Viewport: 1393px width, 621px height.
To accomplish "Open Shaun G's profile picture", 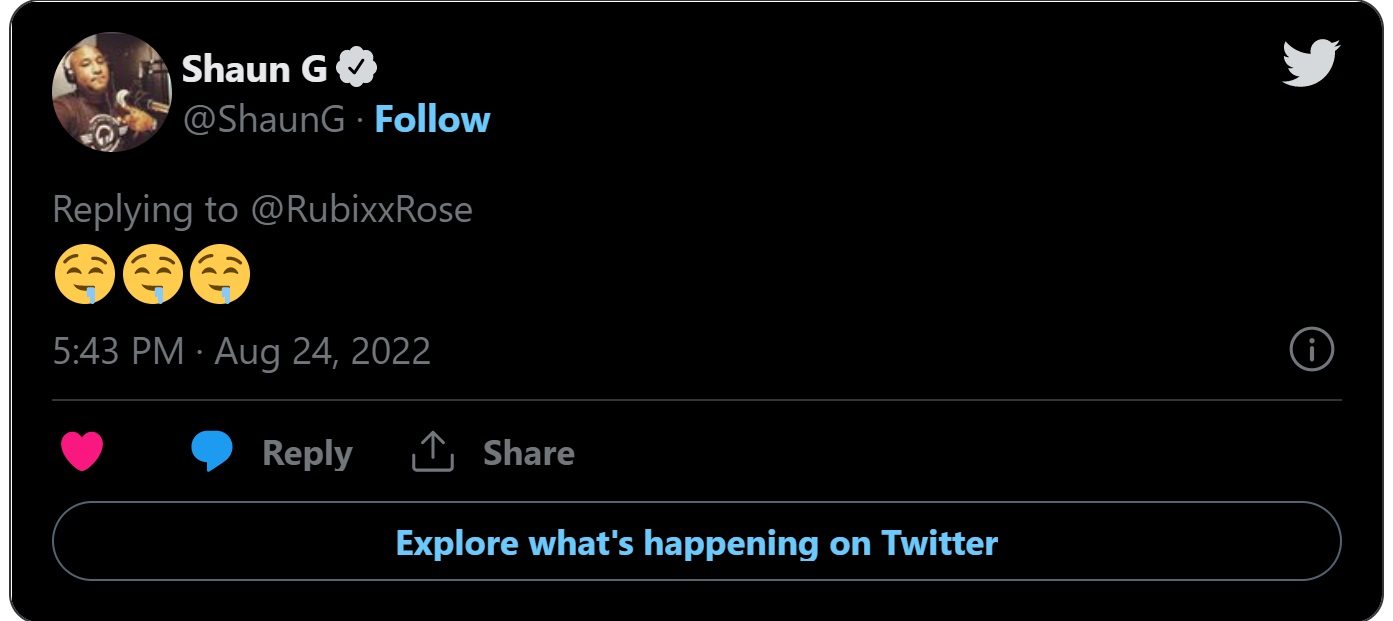I will [112, 92].
